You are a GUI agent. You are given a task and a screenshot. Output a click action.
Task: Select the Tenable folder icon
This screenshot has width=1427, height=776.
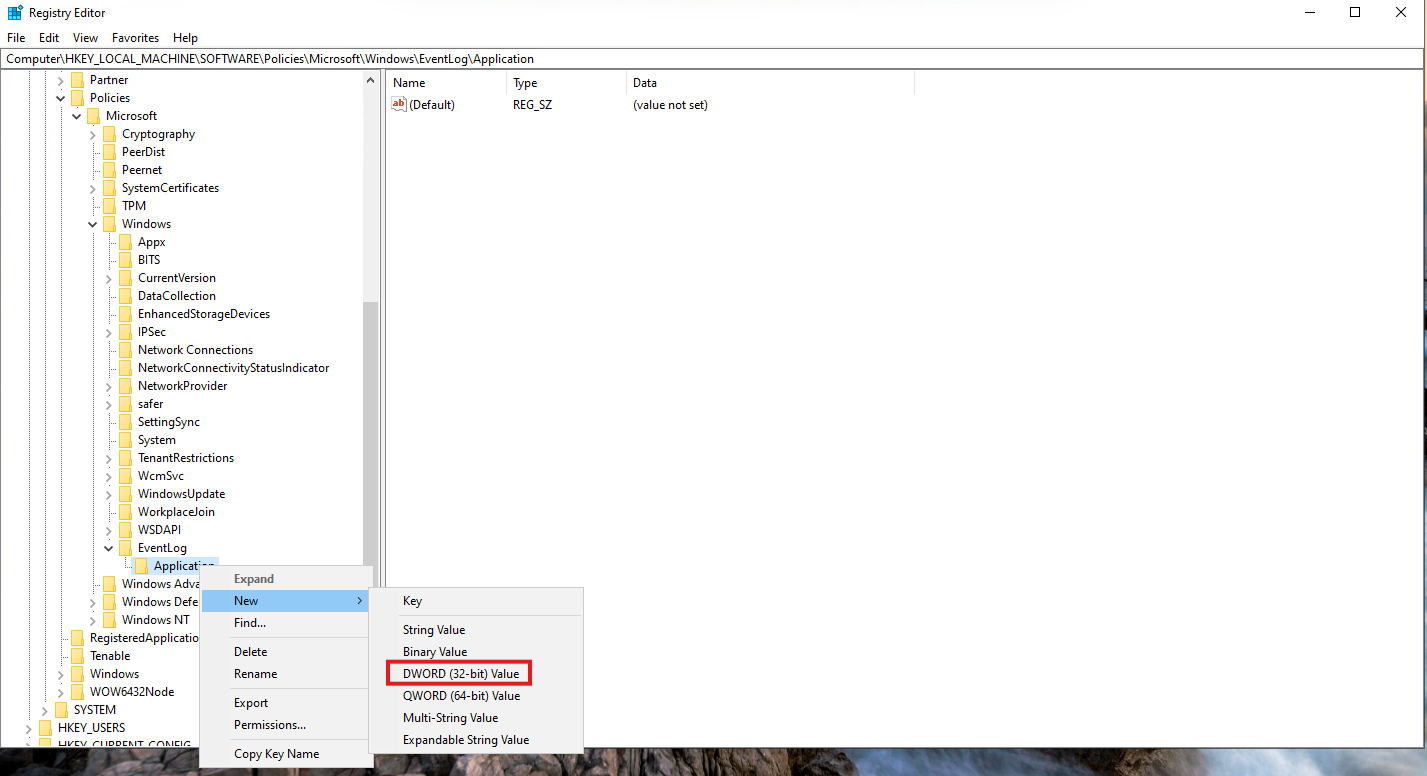(x=77, y=656)
